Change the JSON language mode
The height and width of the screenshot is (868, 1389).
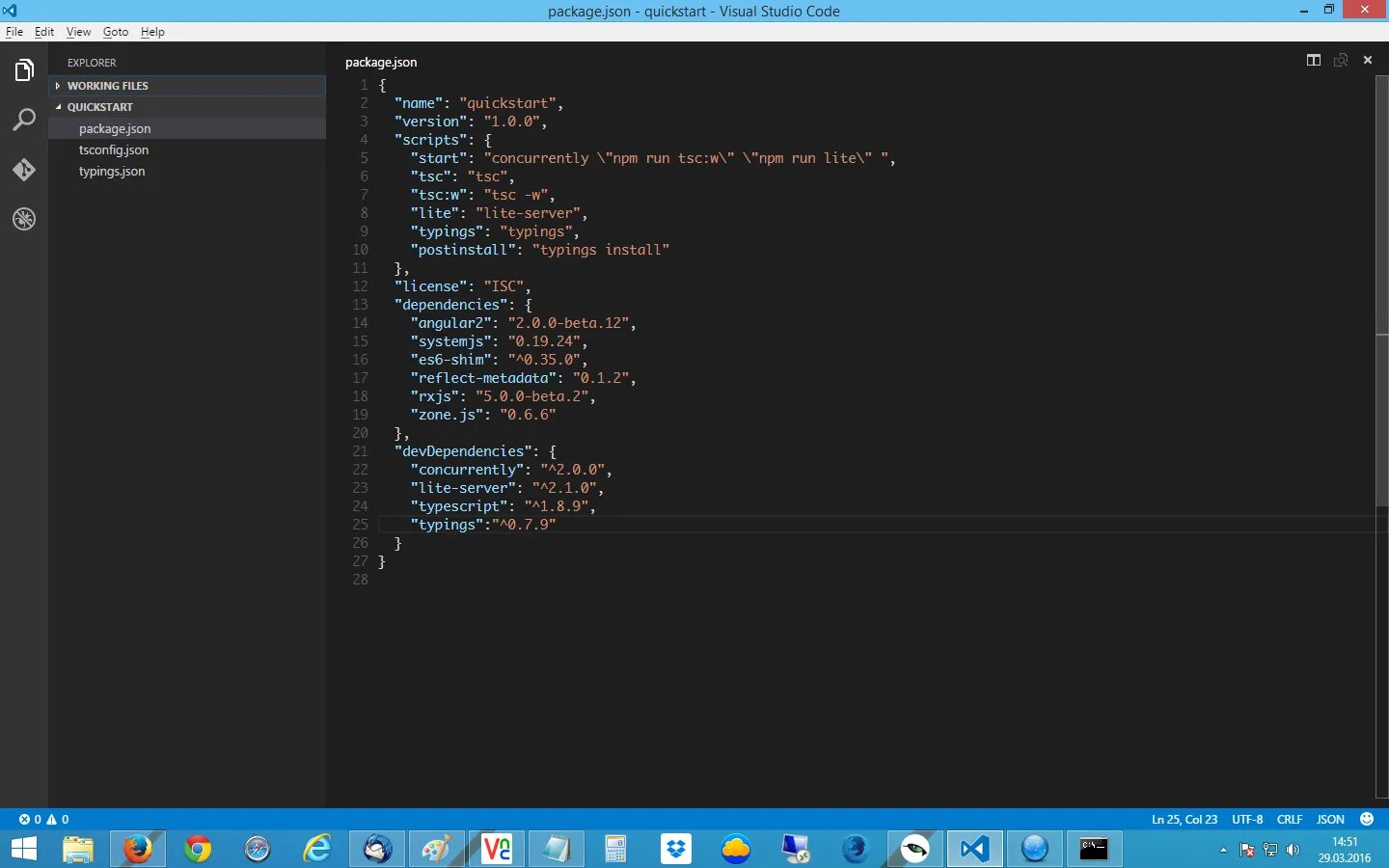pyautogui.click(x=1330, y=819)
